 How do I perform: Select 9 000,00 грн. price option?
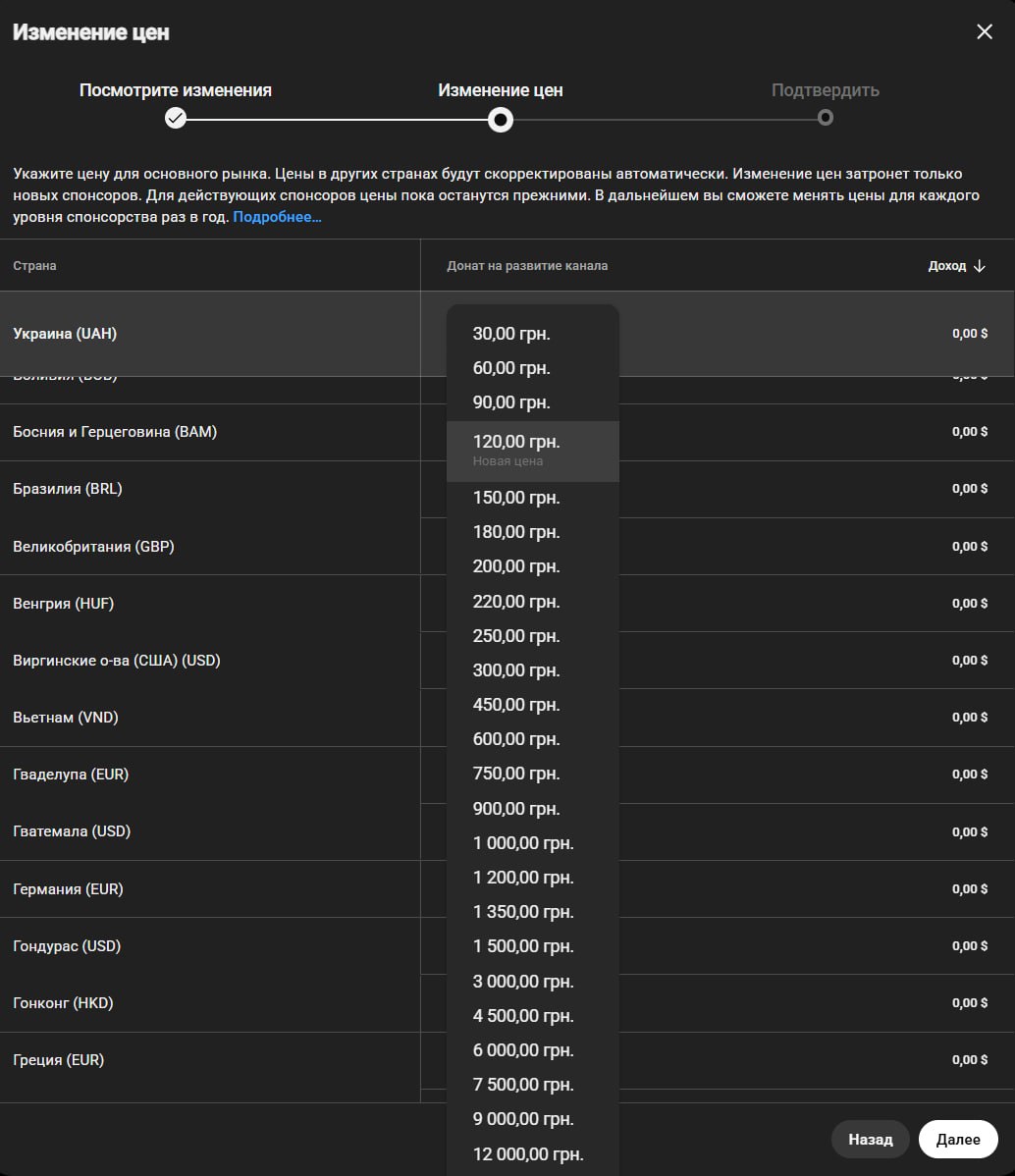coord(533,1119)
